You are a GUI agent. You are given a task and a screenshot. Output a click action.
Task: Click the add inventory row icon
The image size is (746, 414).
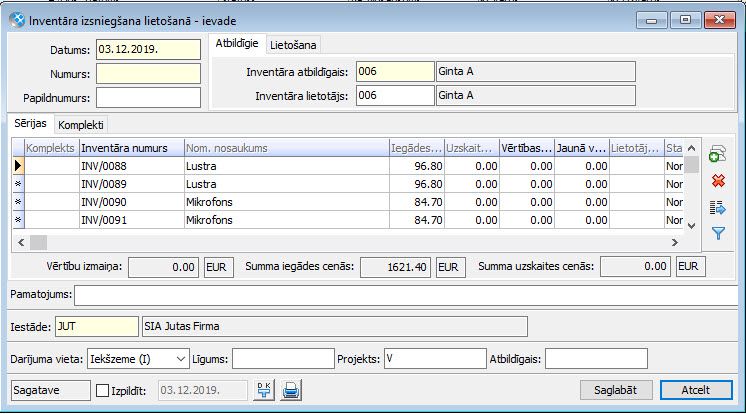[717, 155]
